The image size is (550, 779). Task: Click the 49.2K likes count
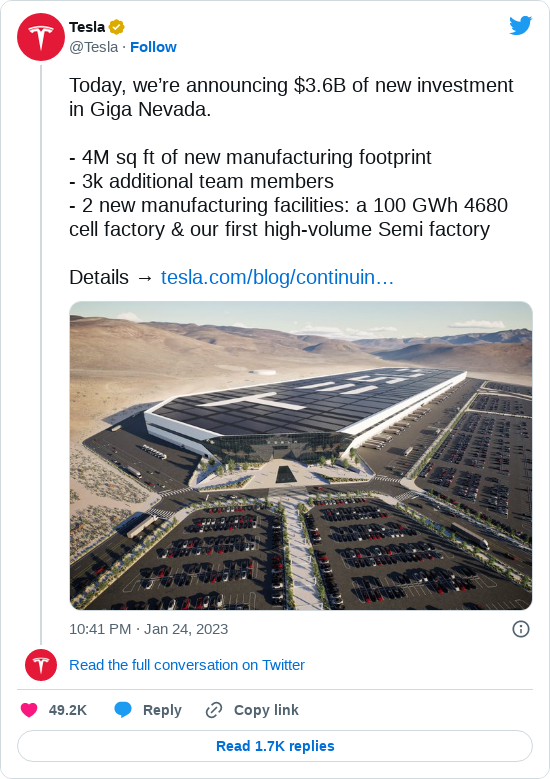[x=68, y=710]
